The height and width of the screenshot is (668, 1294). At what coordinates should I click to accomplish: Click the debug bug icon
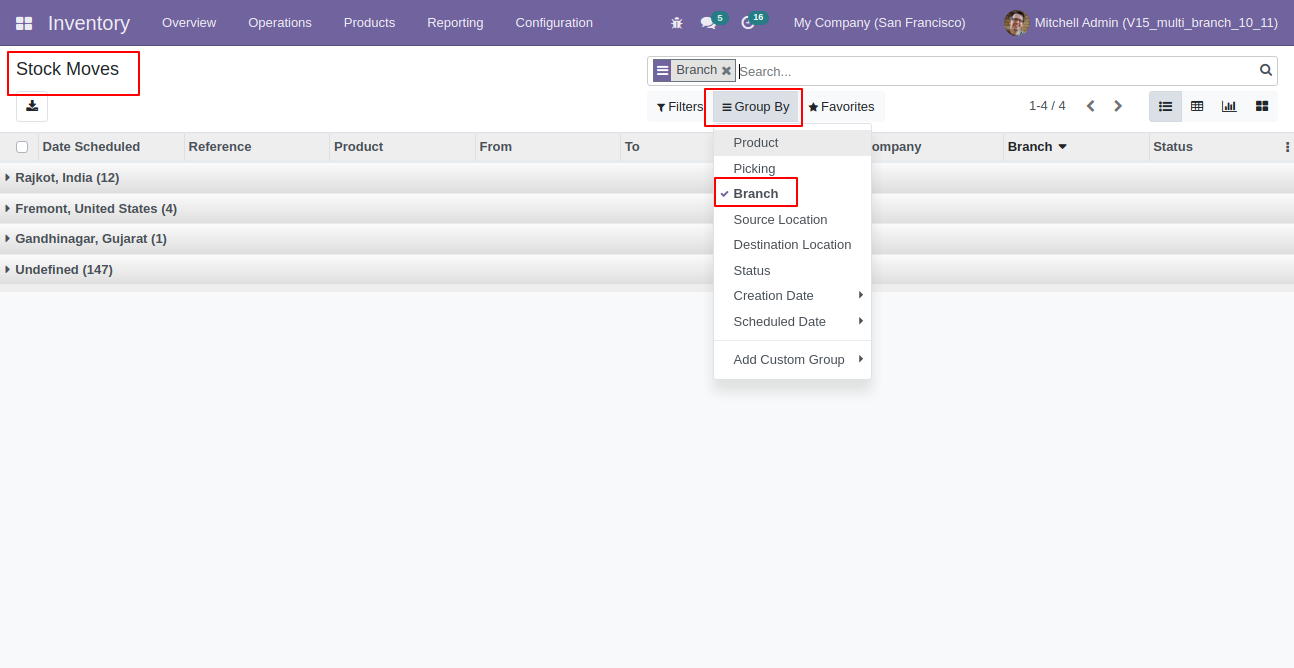[677, 23]
